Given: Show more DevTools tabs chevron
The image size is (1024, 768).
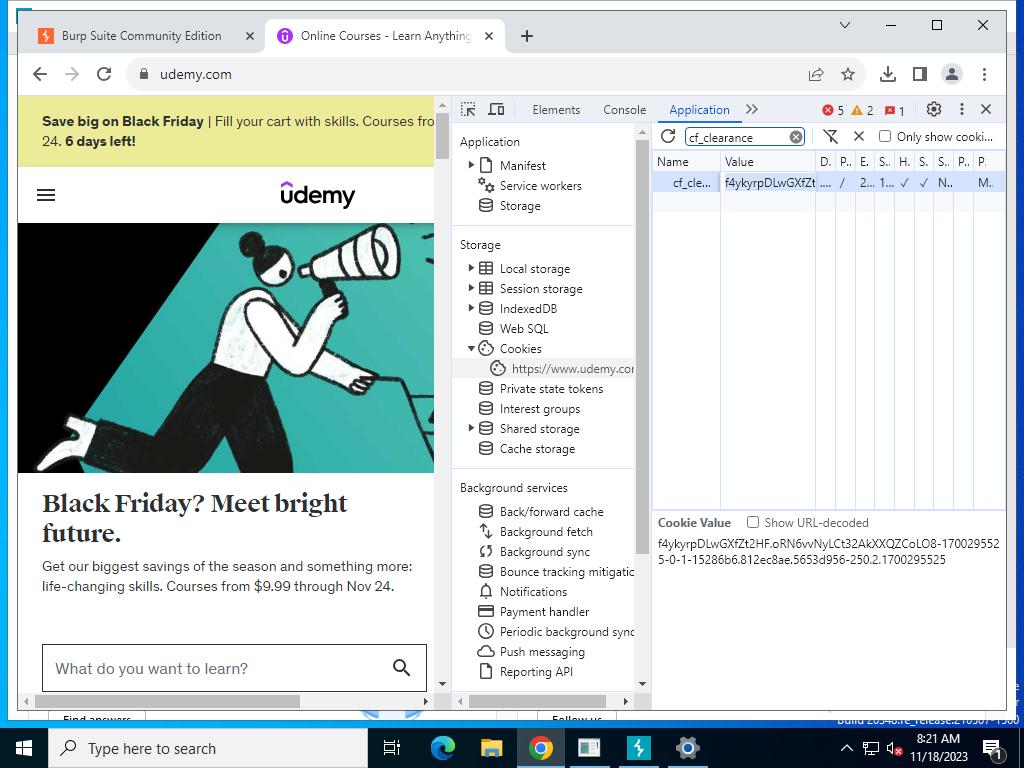Looking at the screenshot, I should tap(752, 110).
